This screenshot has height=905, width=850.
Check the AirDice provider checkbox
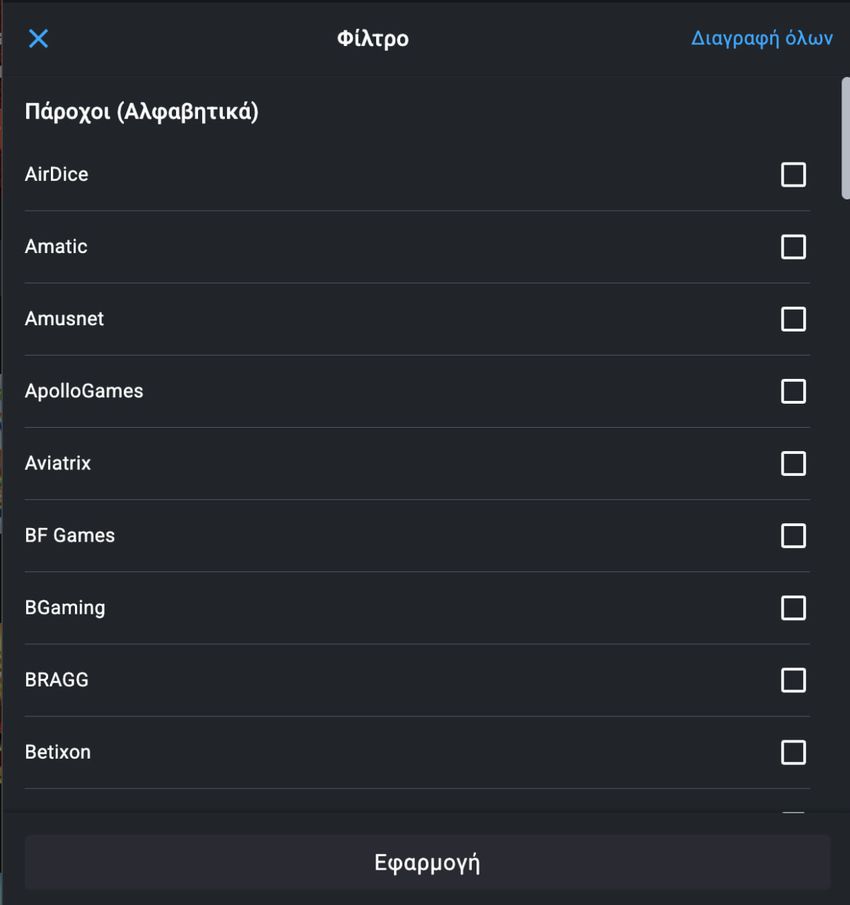click(793, 174)
